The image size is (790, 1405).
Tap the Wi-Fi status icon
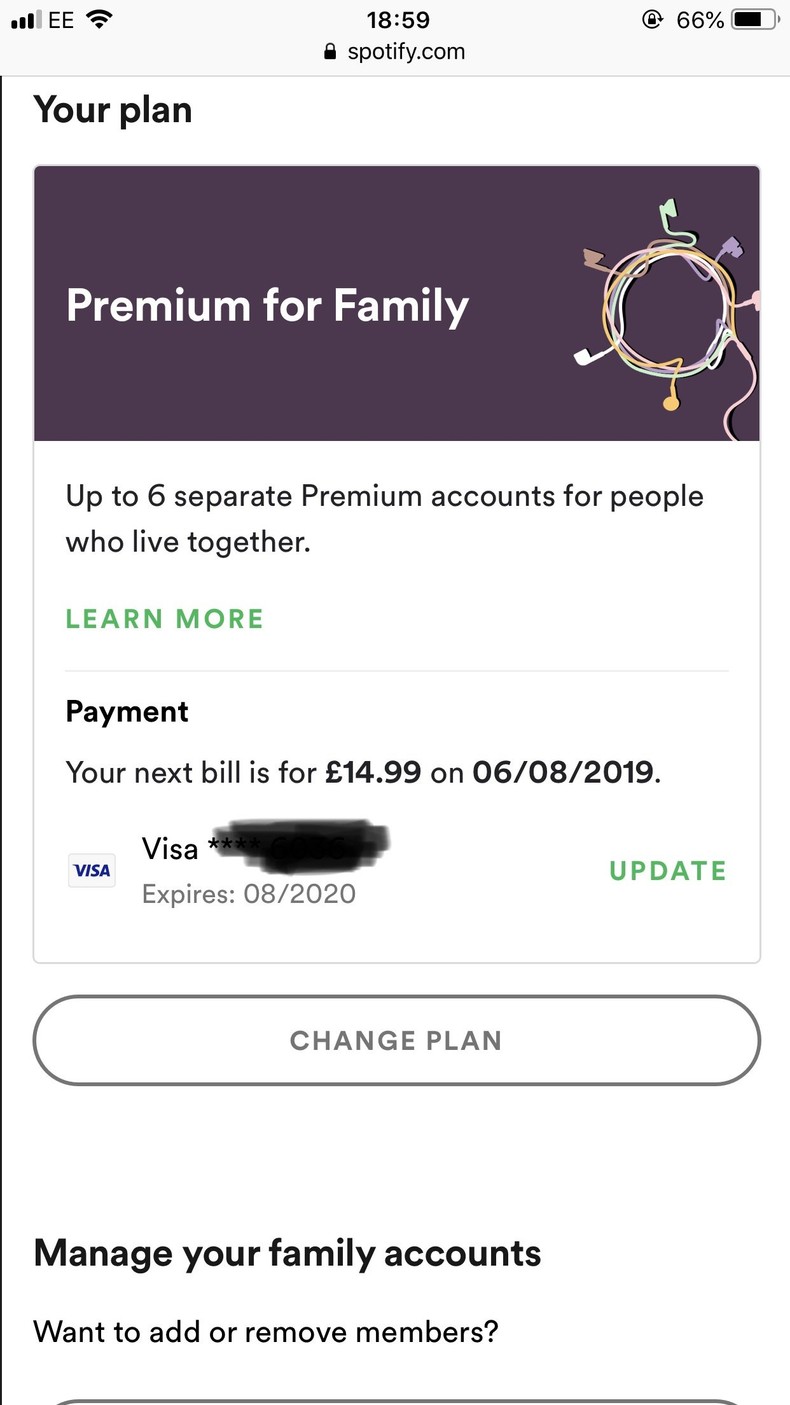[98, 20]
